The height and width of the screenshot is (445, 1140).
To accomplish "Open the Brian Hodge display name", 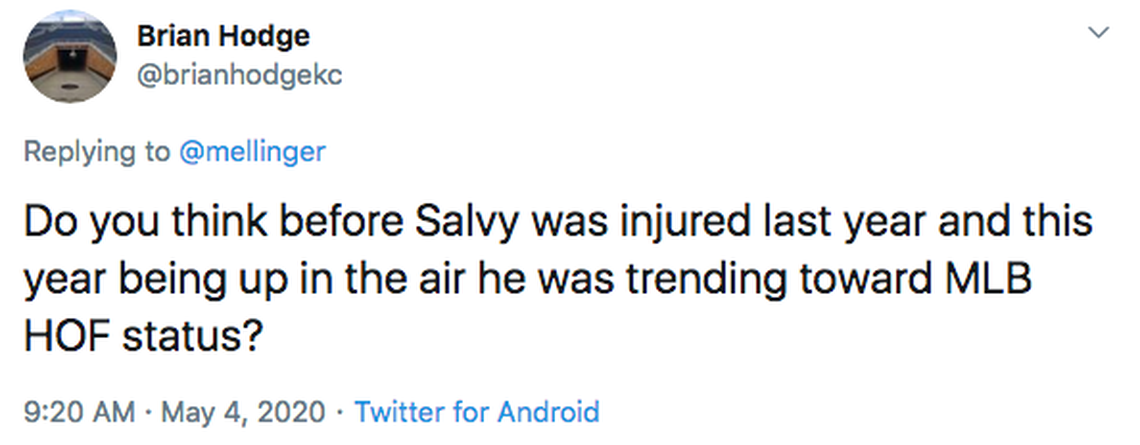I will tap(223, 37).
